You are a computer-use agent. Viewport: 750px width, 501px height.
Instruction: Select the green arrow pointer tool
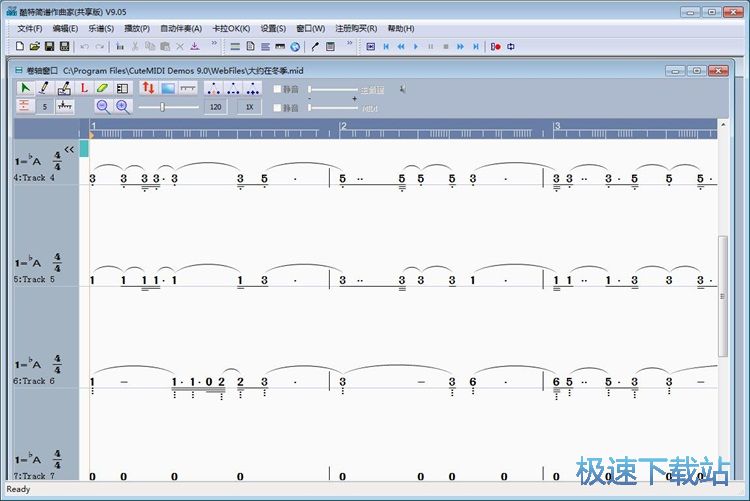[x=25, y=88]
